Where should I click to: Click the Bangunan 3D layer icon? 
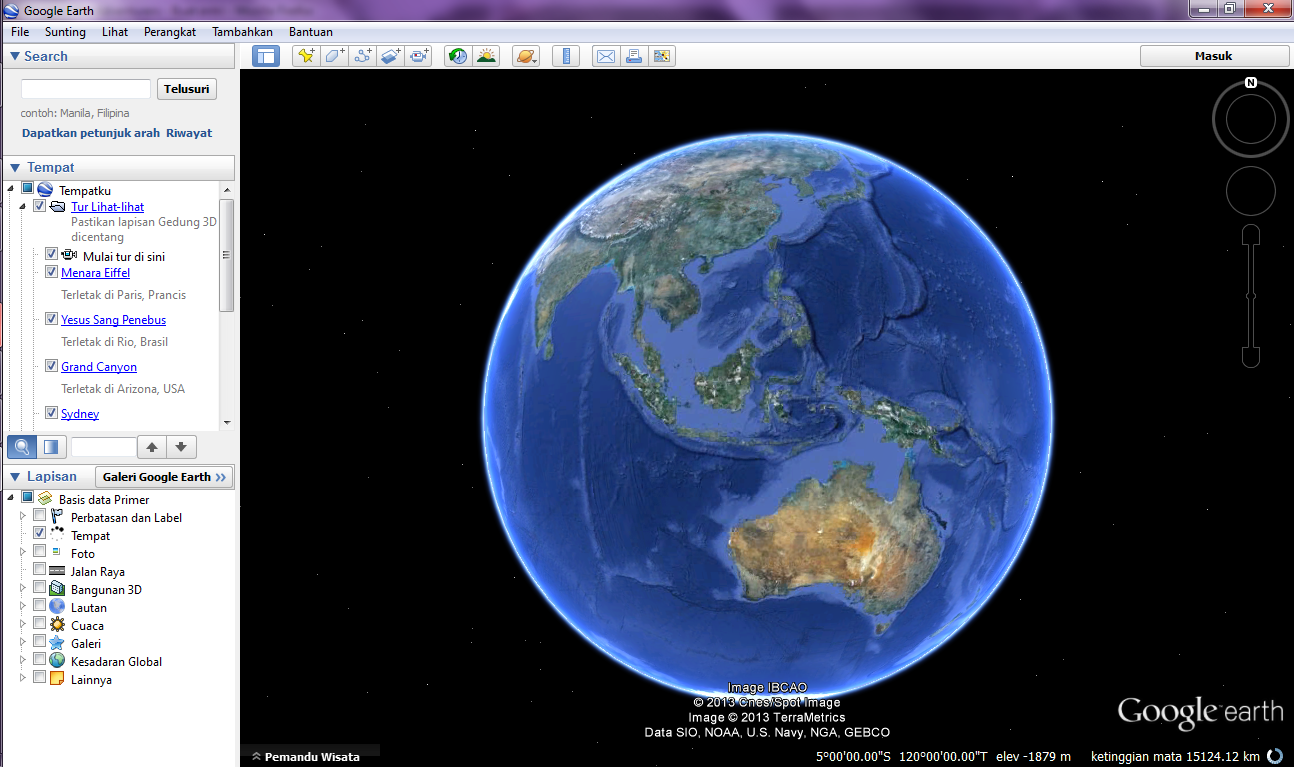point(57,590)
